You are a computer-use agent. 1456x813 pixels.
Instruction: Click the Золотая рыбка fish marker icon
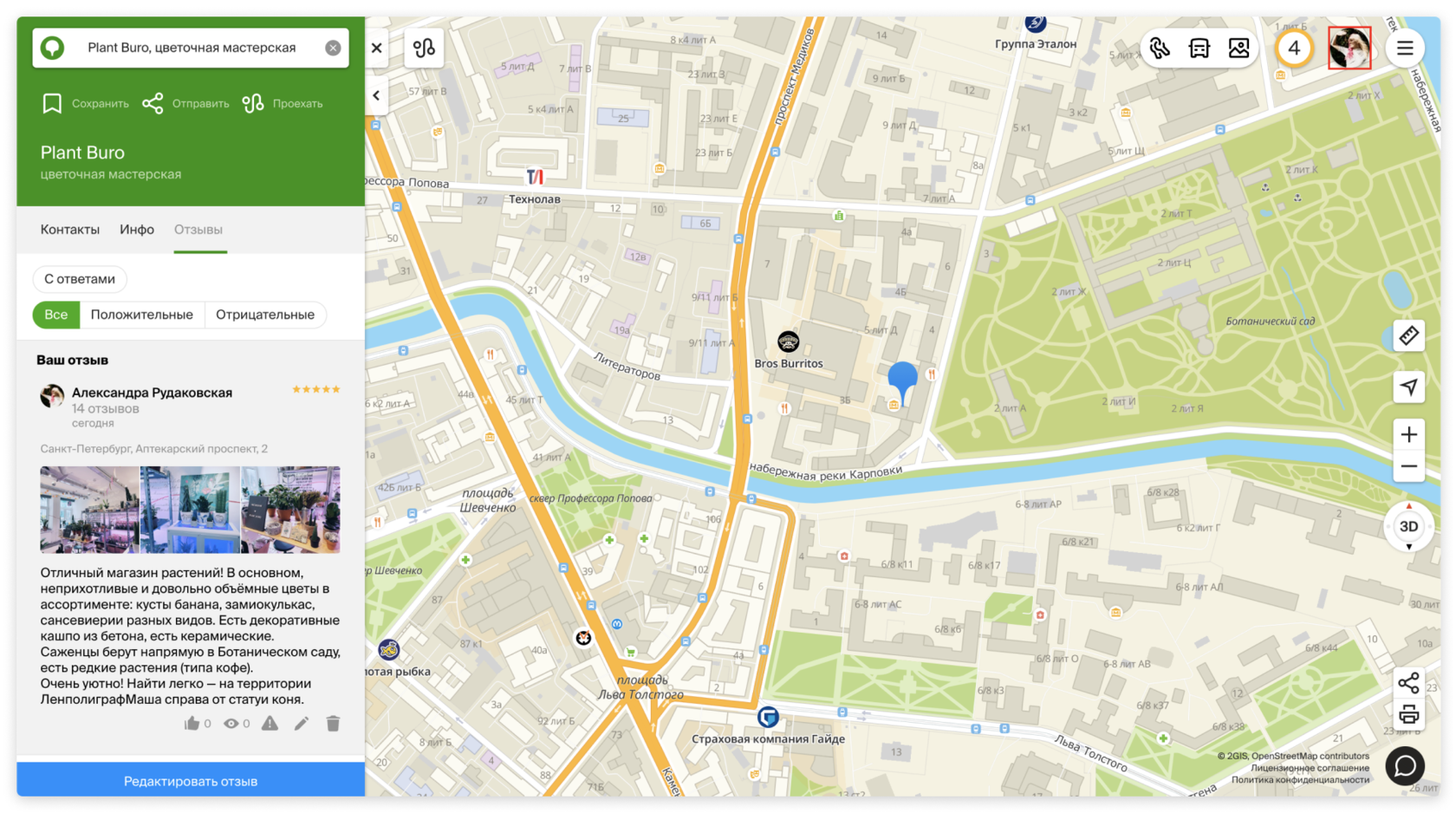coord(389,649)
